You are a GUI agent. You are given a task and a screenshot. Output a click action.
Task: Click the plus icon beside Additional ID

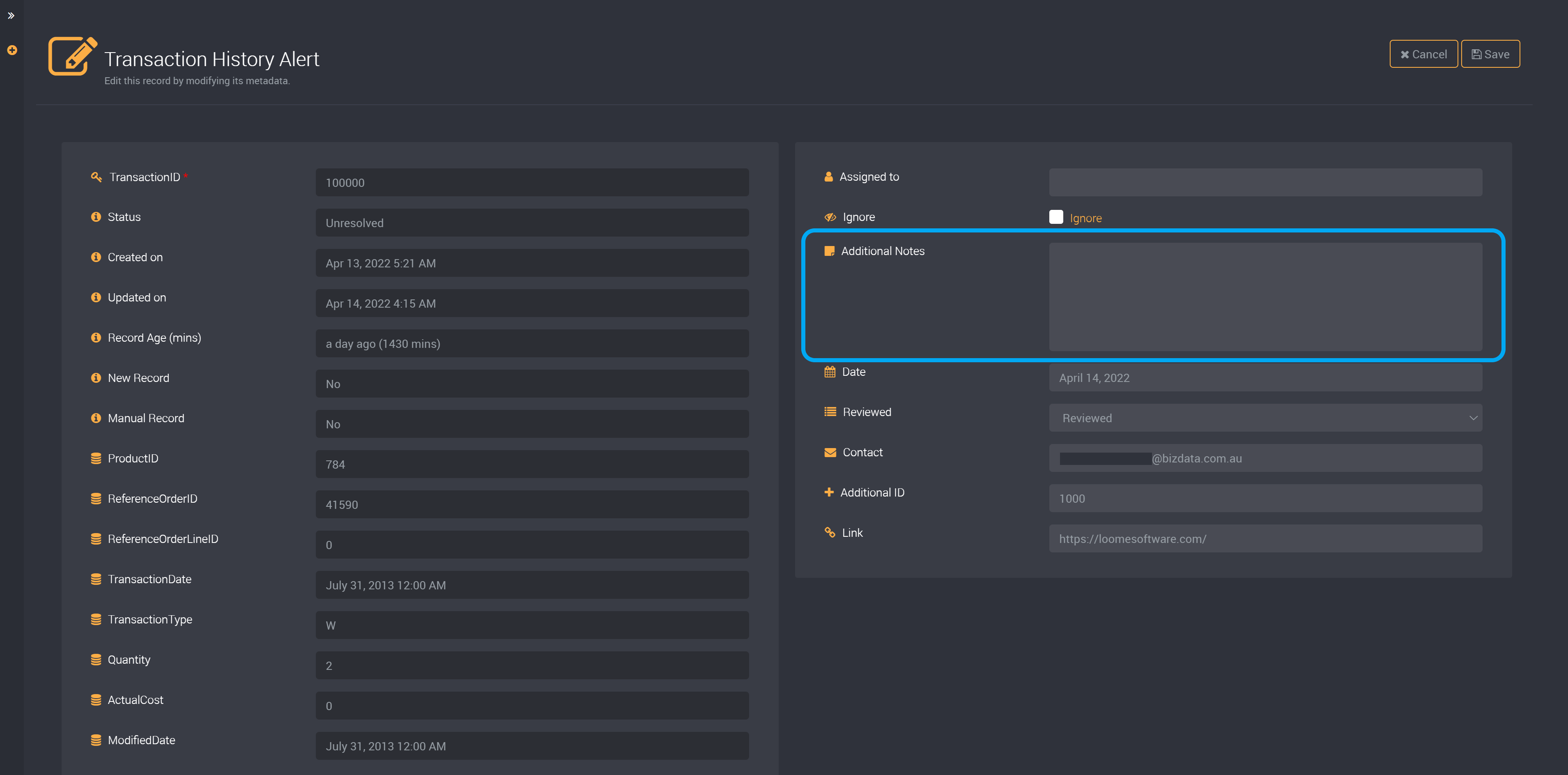[829, 492]
